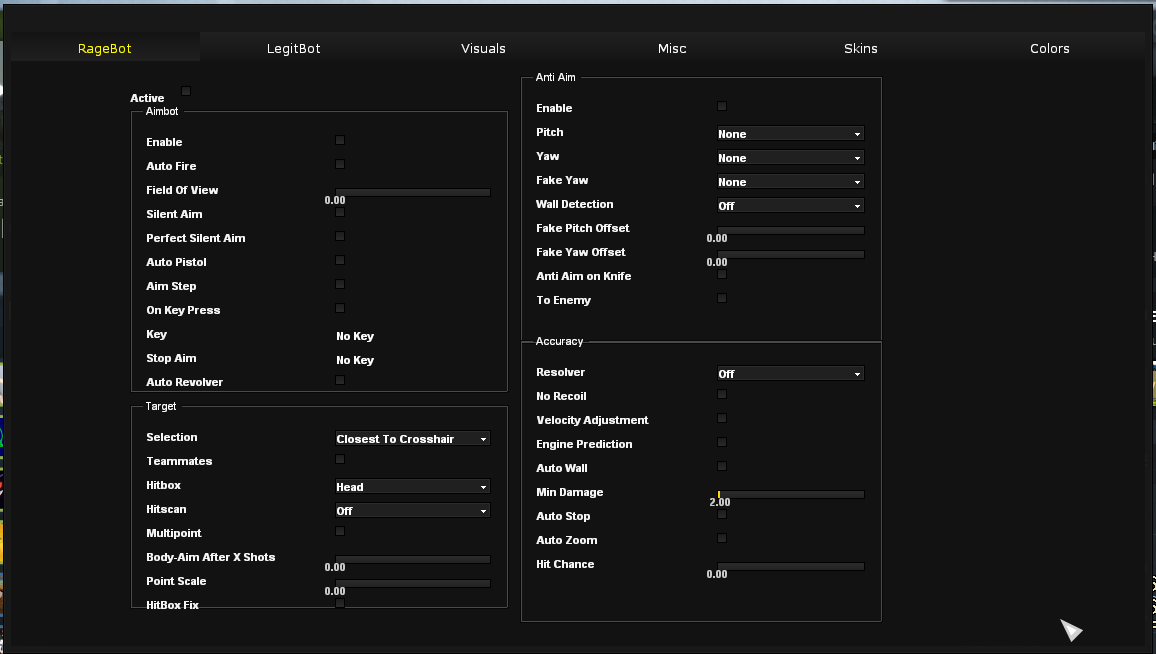
Task: Switch to the LegitBot tab
Action: (x=293, y=48)
